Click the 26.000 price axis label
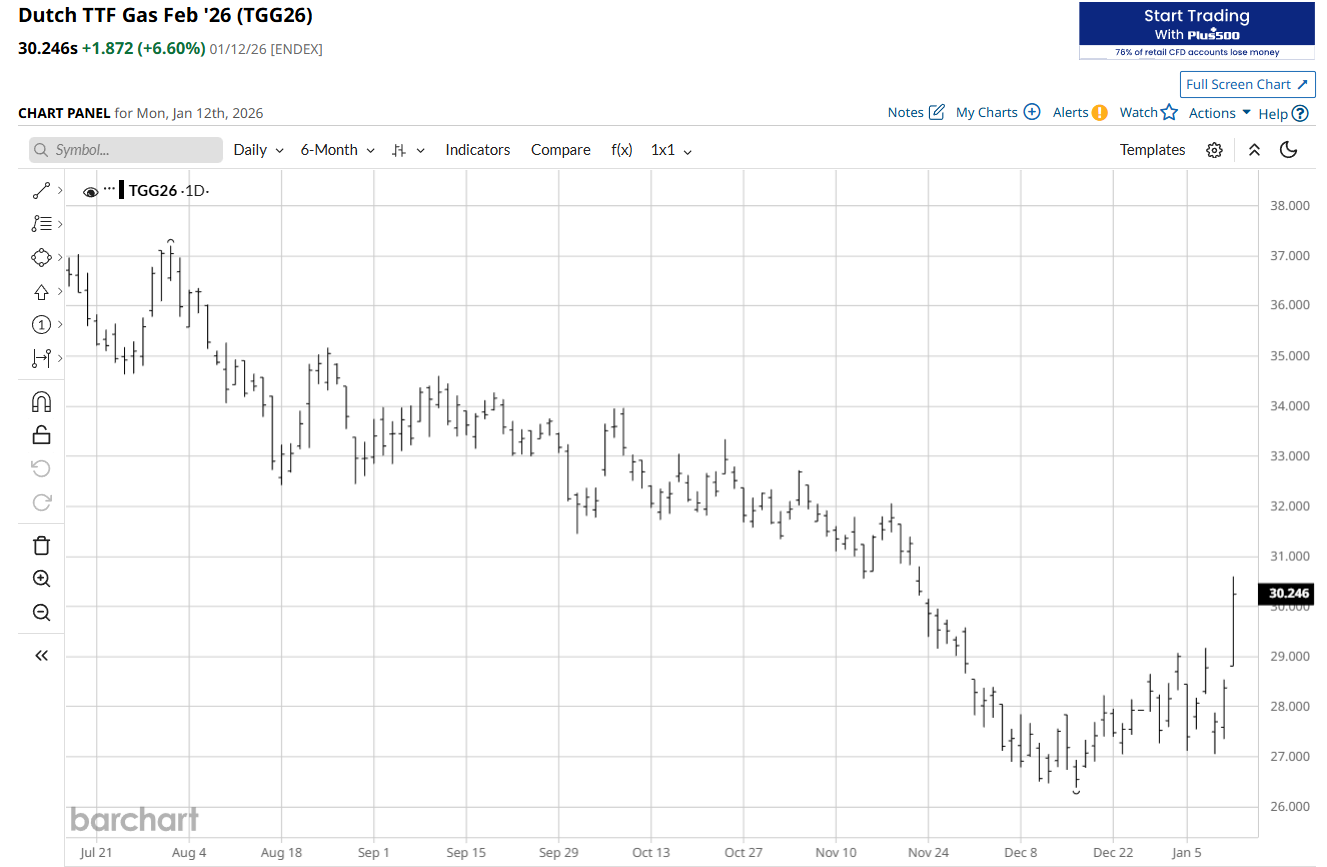1327x867 pixels. tap(1289, 807)
